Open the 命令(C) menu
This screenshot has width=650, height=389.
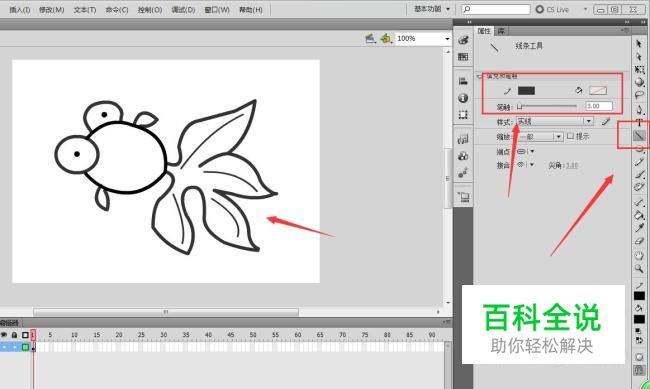tap(117, 10)
